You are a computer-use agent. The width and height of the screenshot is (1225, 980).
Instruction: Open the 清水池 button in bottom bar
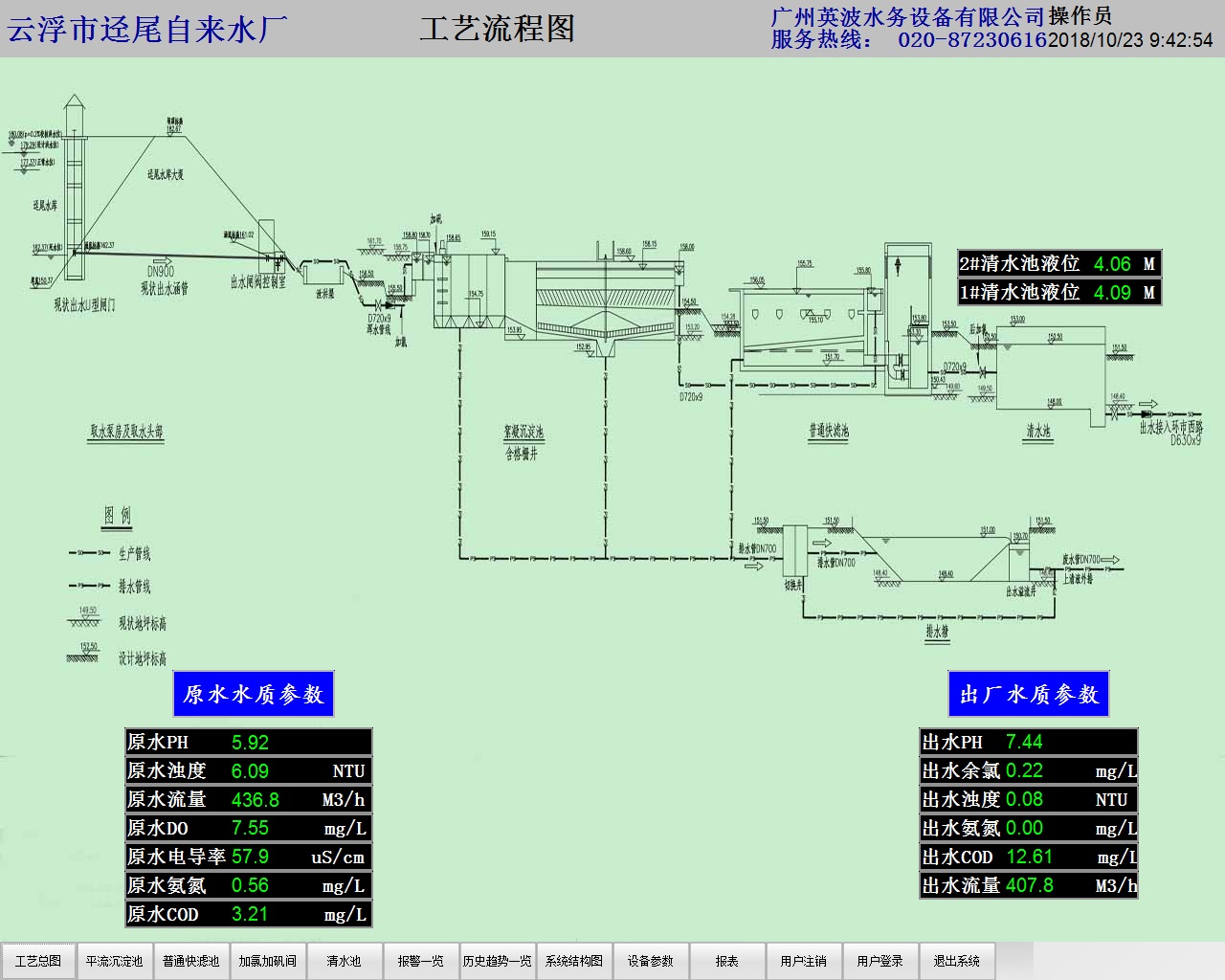(345, 961)
